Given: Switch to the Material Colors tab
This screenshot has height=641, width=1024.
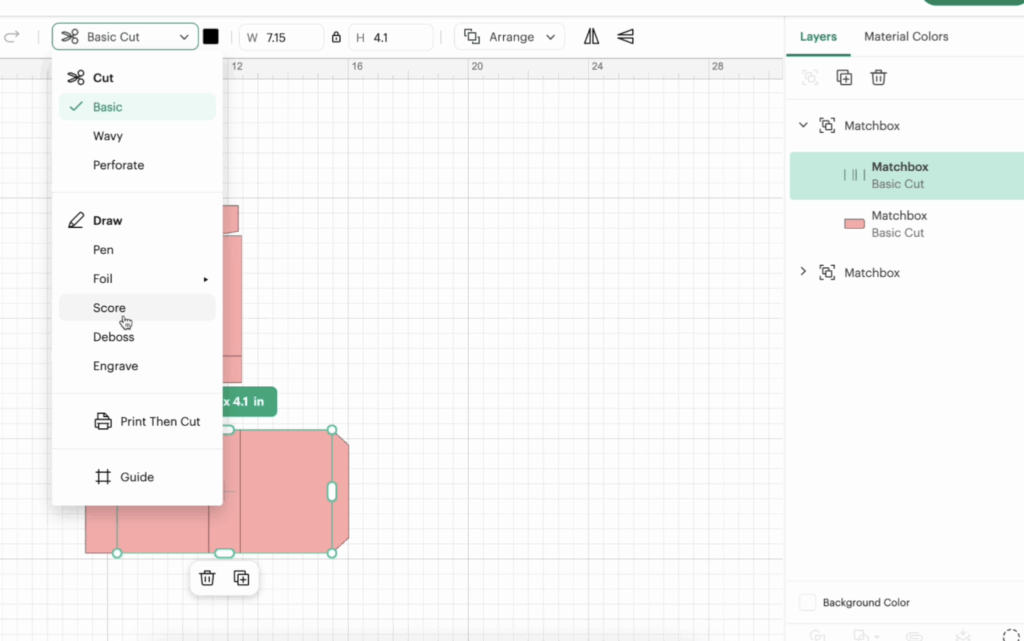Looking at the screenshot, I should [x=906, y=37].
